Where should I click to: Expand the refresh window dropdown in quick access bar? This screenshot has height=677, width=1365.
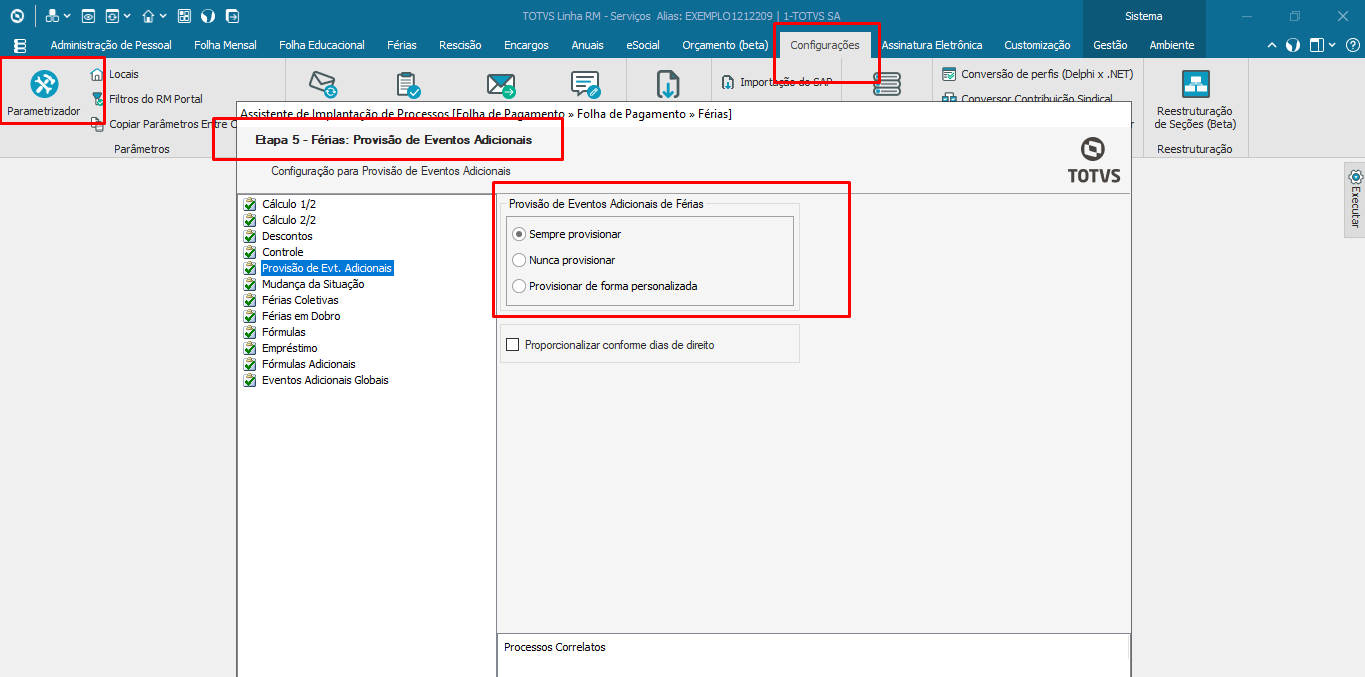point(128,16)
